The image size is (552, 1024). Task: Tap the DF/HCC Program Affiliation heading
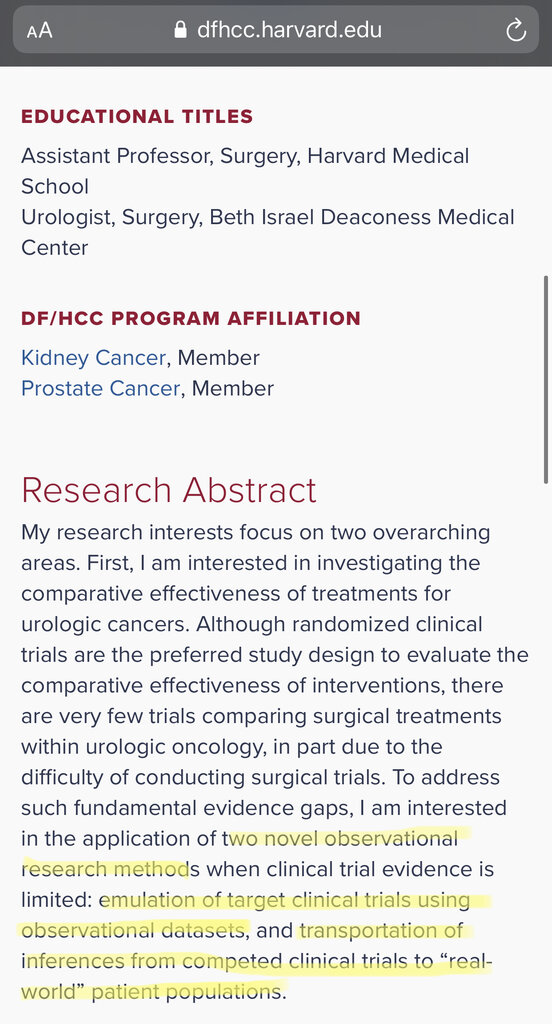tap(191, 319)
